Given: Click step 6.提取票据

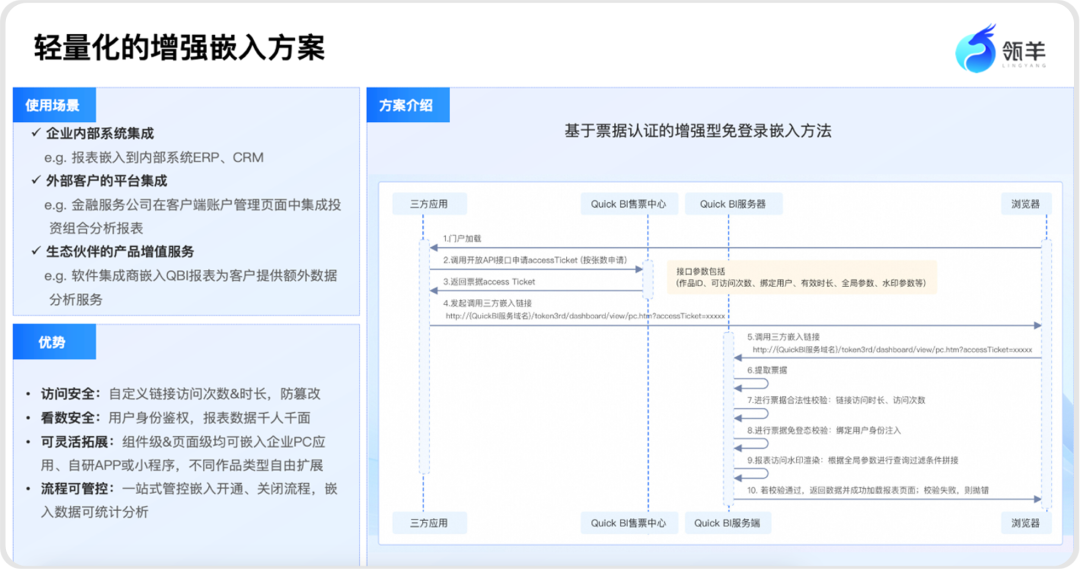Looking at the screenshot, I should click(x=767, y=370).
